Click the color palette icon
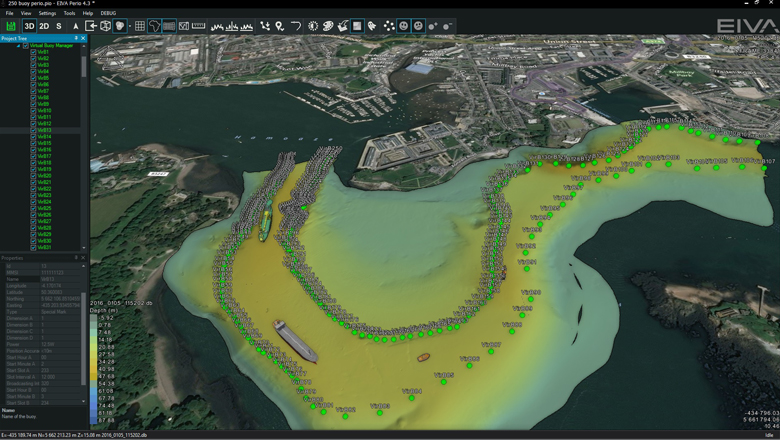 [x=328, y=26]
